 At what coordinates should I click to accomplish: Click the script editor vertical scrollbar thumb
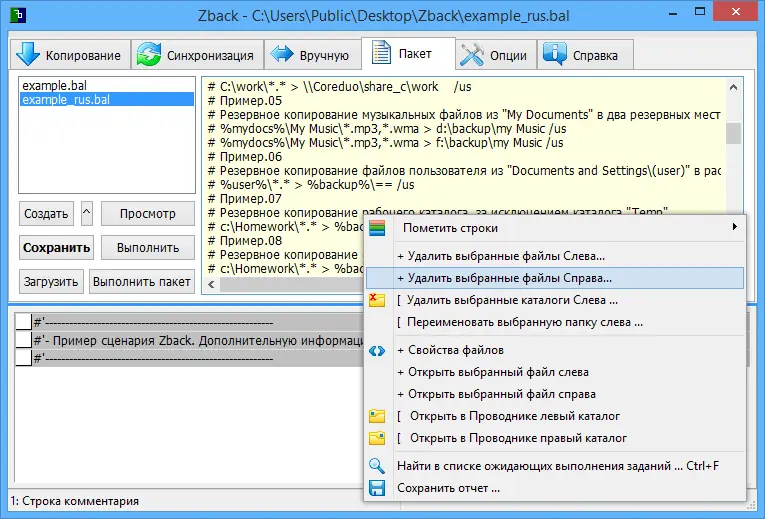(x=733, y=133)
